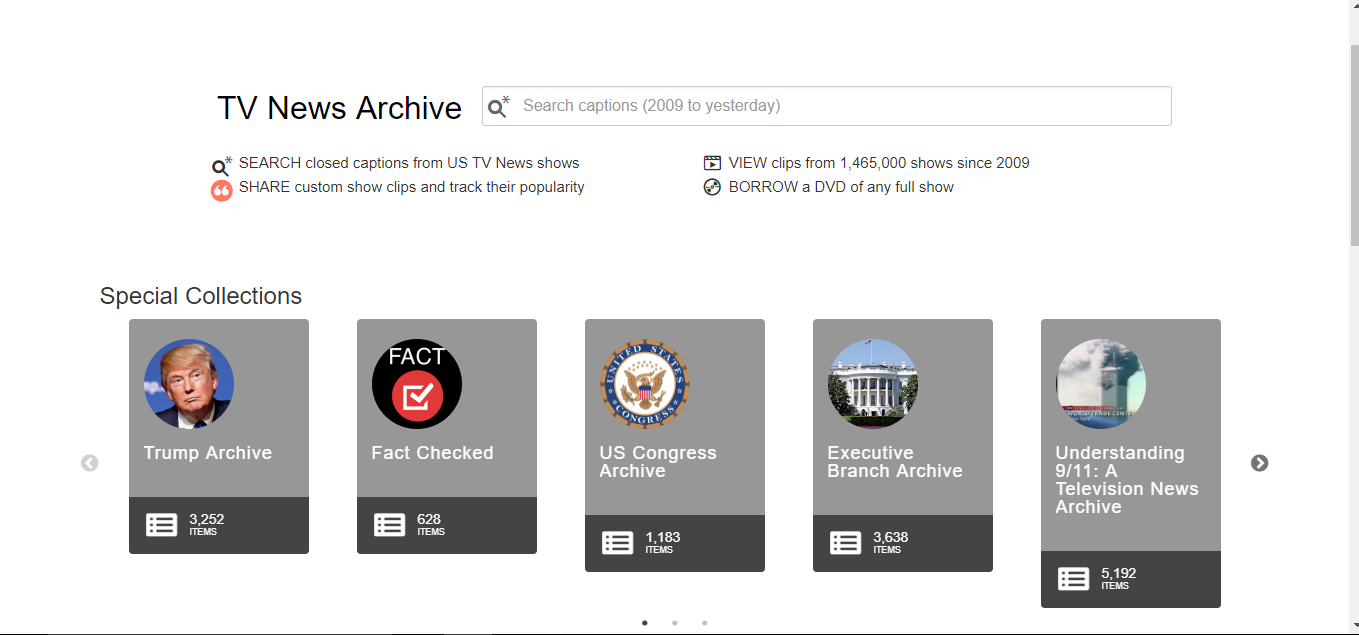Click the US Congress Archive title

(658, 462)
